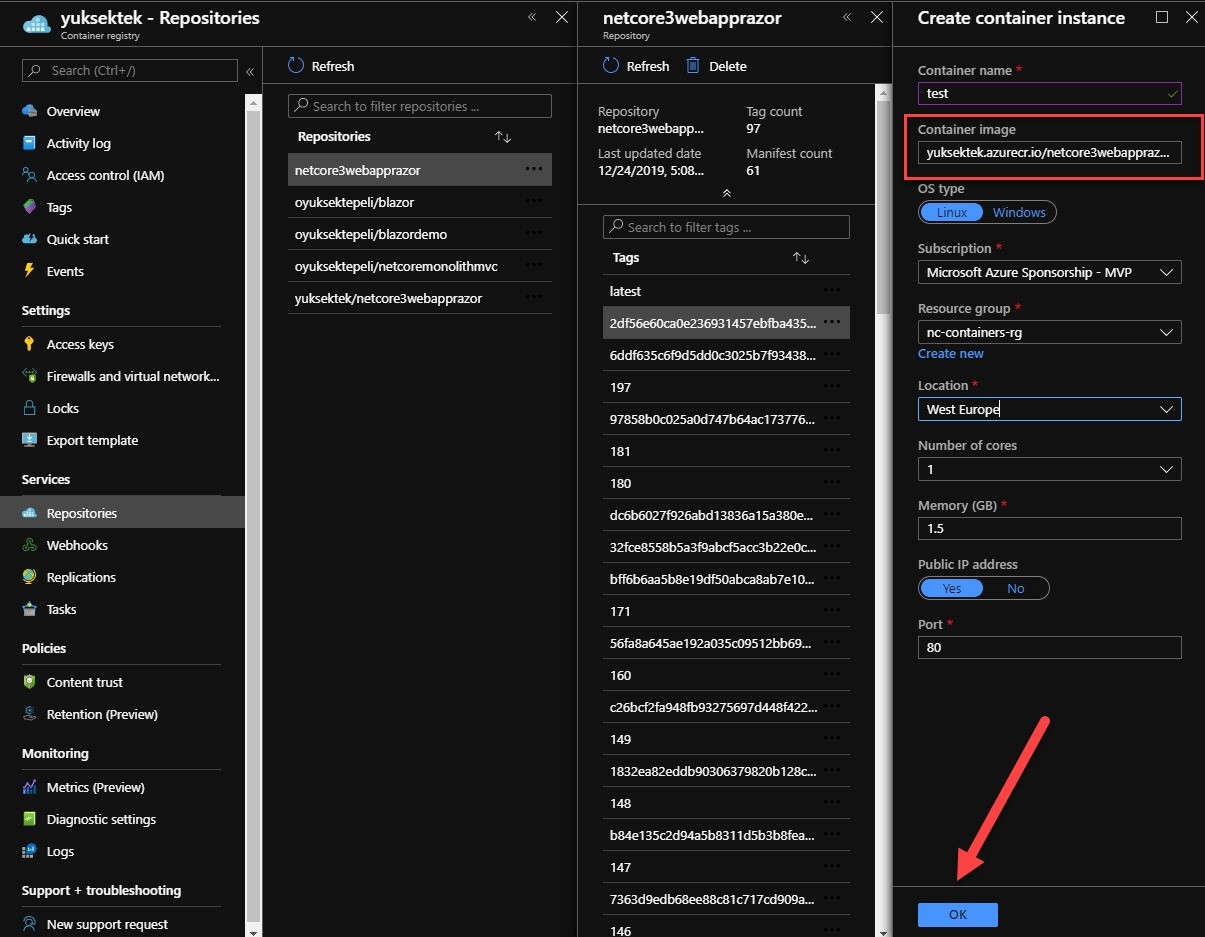Screen dimensions: 1205x937
Task: Sort Repositories list with arrows icon
Action: (503, 136)
